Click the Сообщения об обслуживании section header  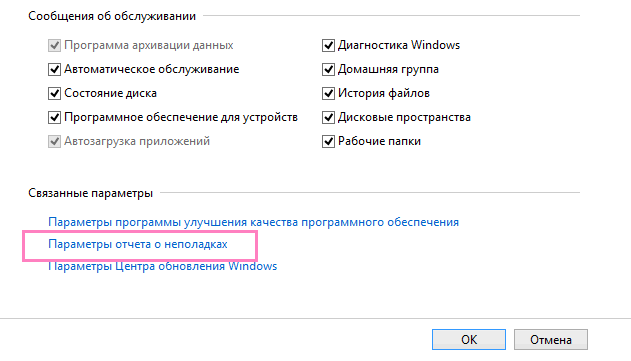point(112,16)
